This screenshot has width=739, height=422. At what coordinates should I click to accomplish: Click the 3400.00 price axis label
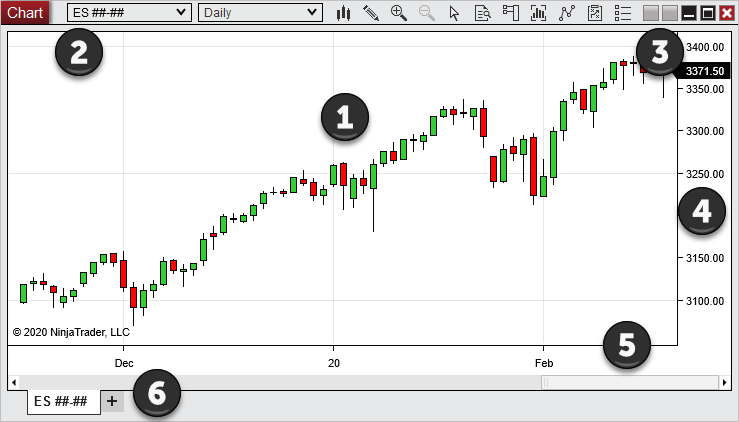(705, 47)
